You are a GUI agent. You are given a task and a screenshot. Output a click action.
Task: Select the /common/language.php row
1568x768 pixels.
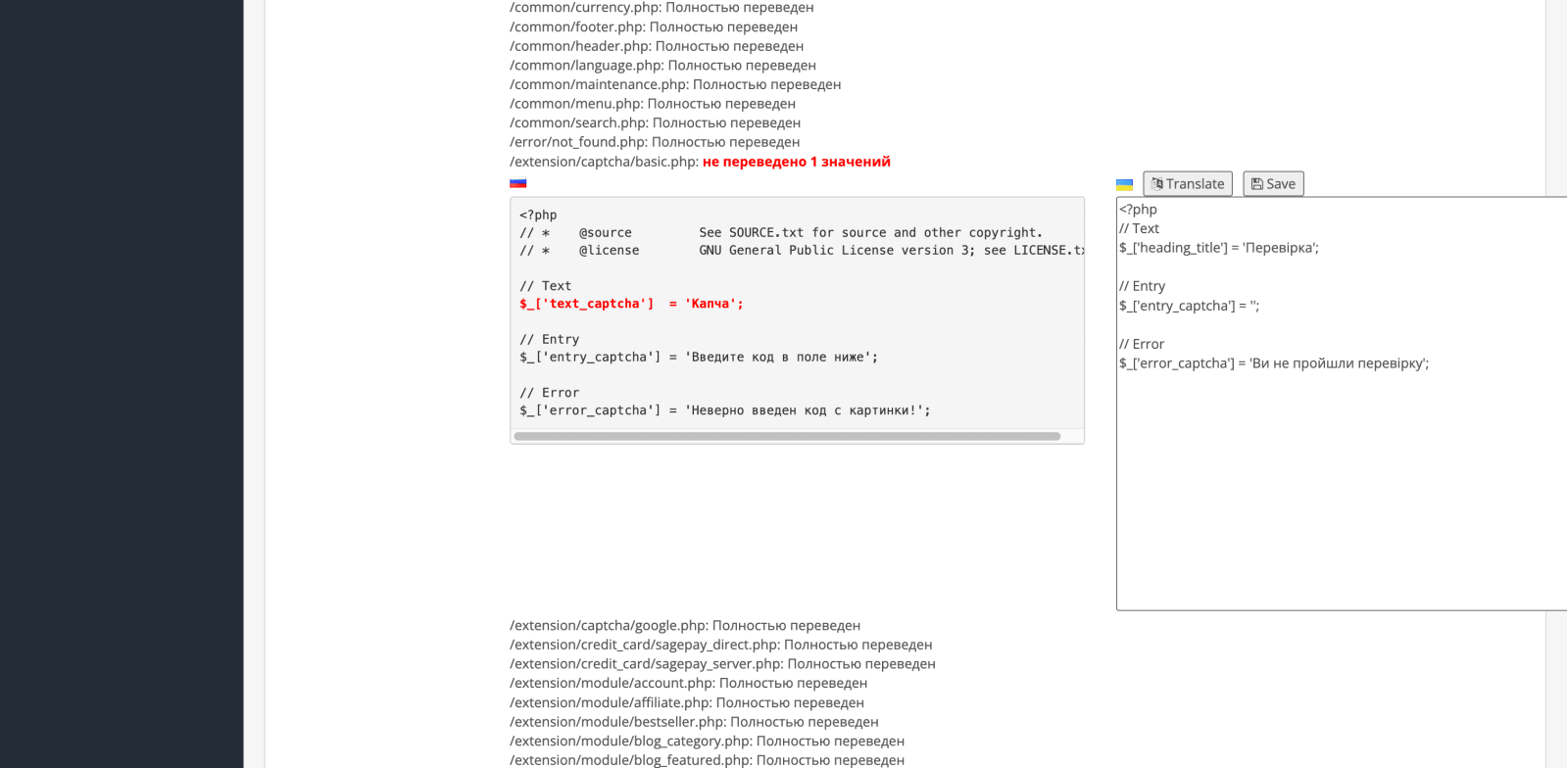pos(662,66)
